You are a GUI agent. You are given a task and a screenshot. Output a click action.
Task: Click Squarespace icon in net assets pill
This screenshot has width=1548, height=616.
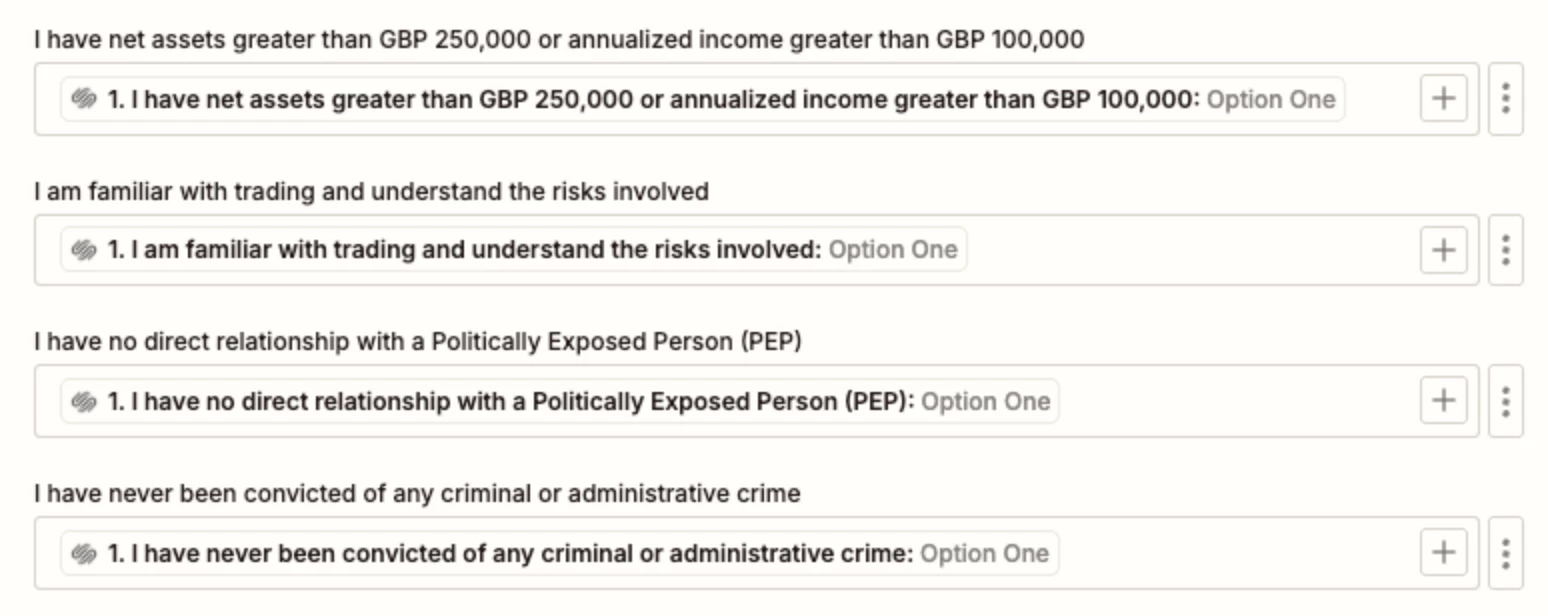tap(84, 99)
